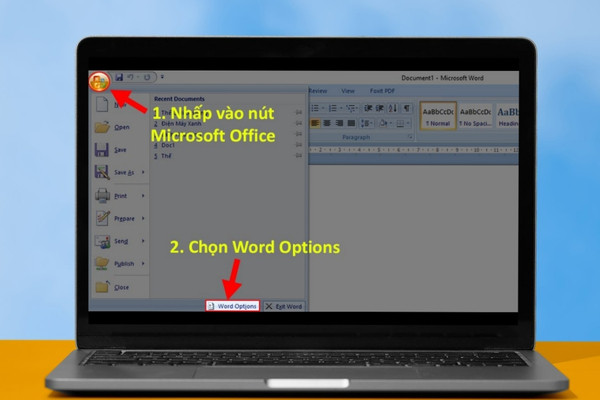600x400 pixels.
Task: Click the Word Options button
Action: pos(232,306)
